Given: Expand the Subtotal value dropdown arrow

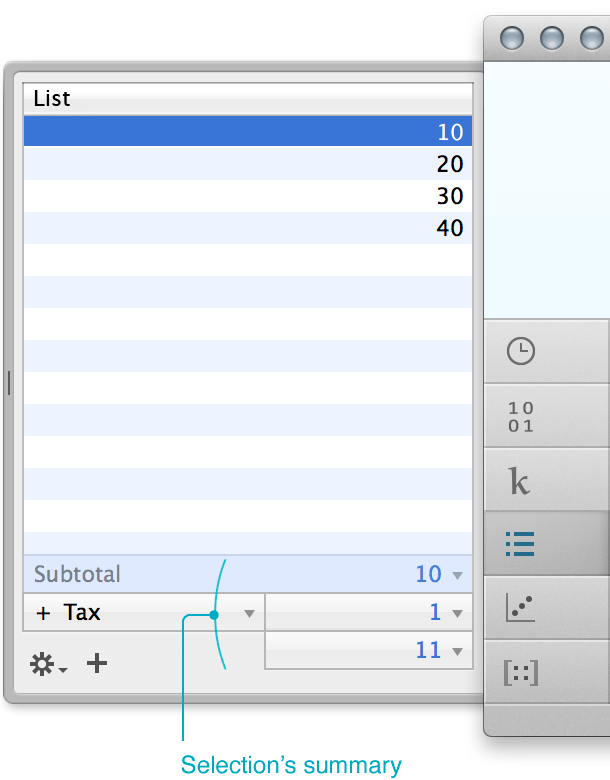Looking at the screenshot, I should [457, 576].
